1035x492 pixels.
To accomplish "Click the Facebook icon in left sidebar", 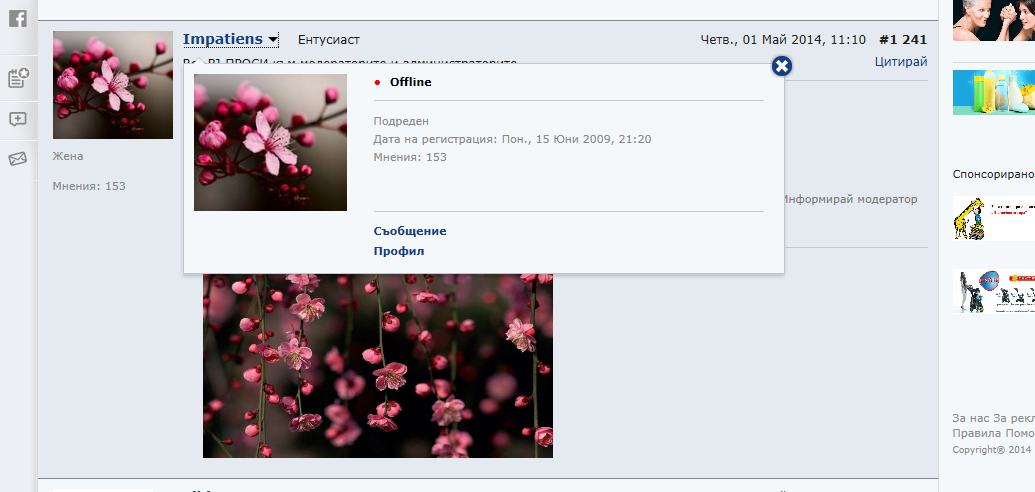I will [17, 17].
